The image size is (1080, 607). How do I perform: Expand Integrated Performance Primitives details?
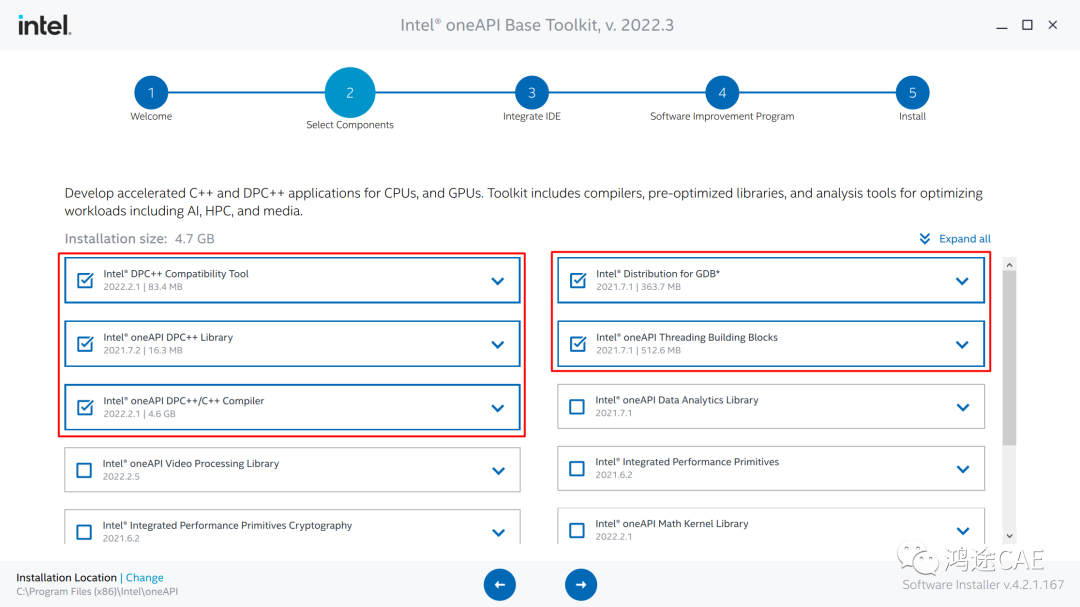pos(963,469)
